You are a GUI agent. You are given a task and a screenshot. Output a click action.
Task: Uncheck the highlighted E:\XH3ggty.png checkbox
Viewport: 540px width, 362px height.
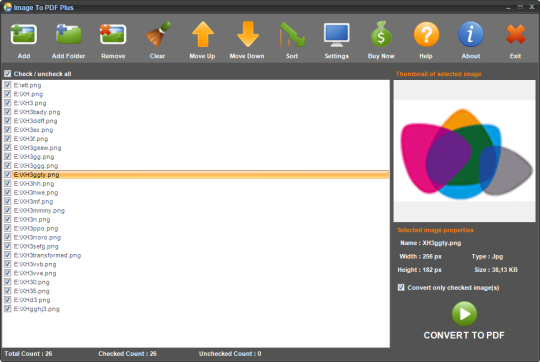tap(8, 174)
